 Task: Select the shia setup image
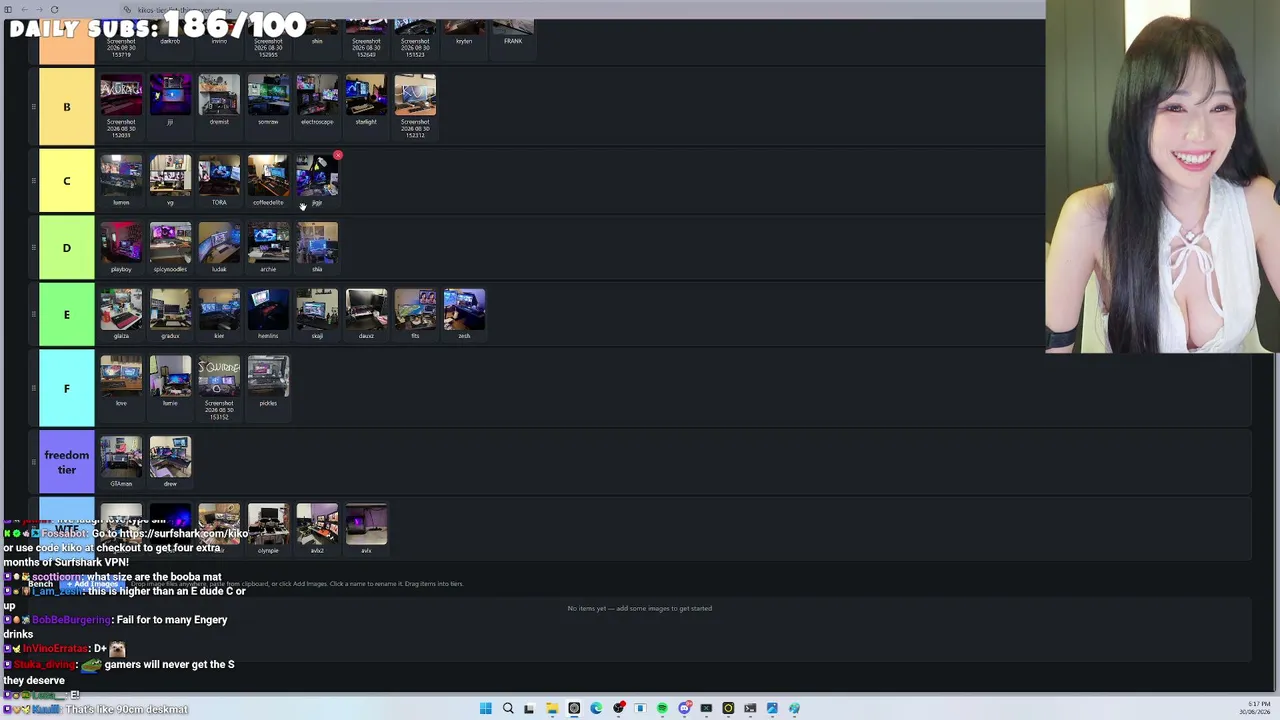tap(317, 242)
